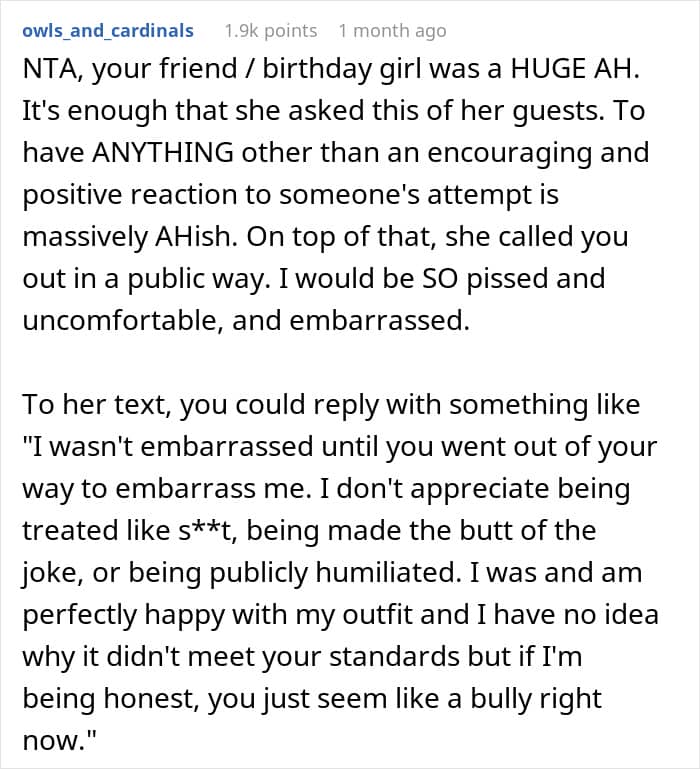
Task: Open the '1 month ago' timestamp permalink
Action: pos(392,31)
